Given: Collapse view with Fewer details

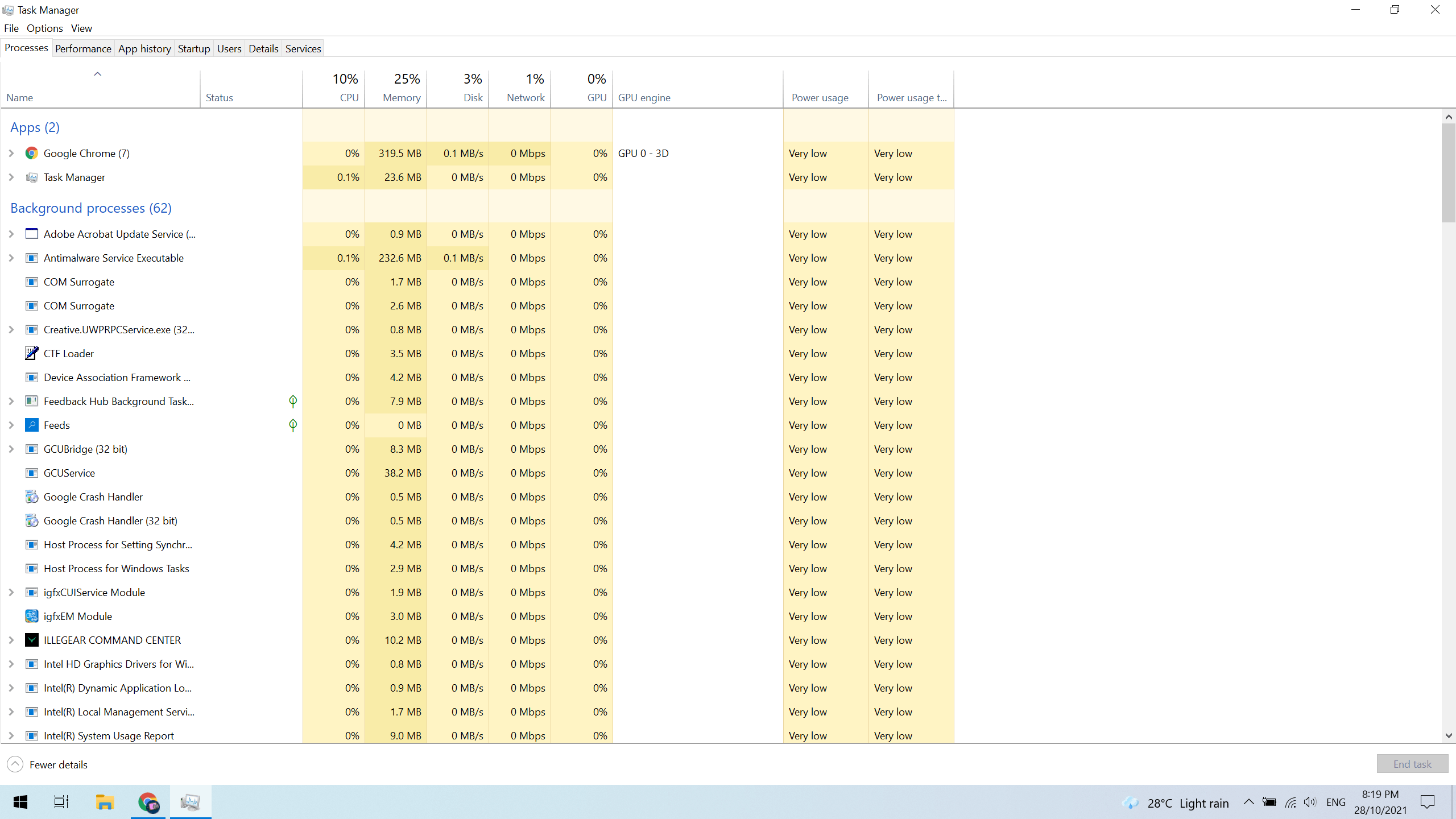Looking at the screenshot, I should coord(48,764).
